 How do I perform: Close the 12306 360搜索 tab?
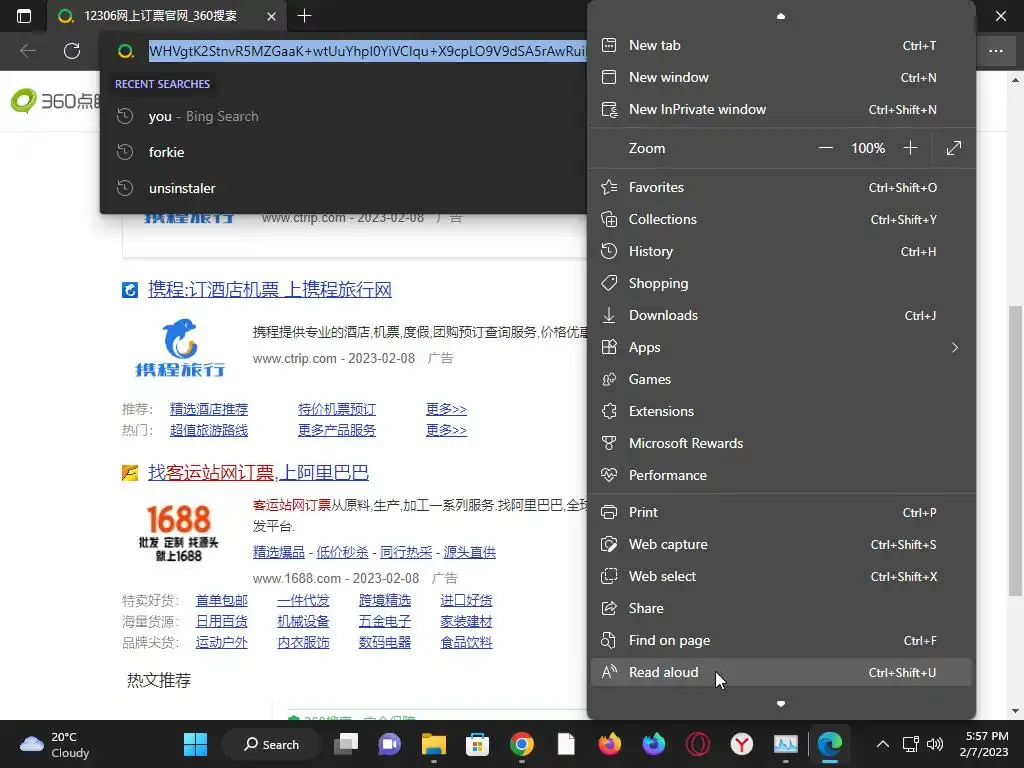coord(271,16)
